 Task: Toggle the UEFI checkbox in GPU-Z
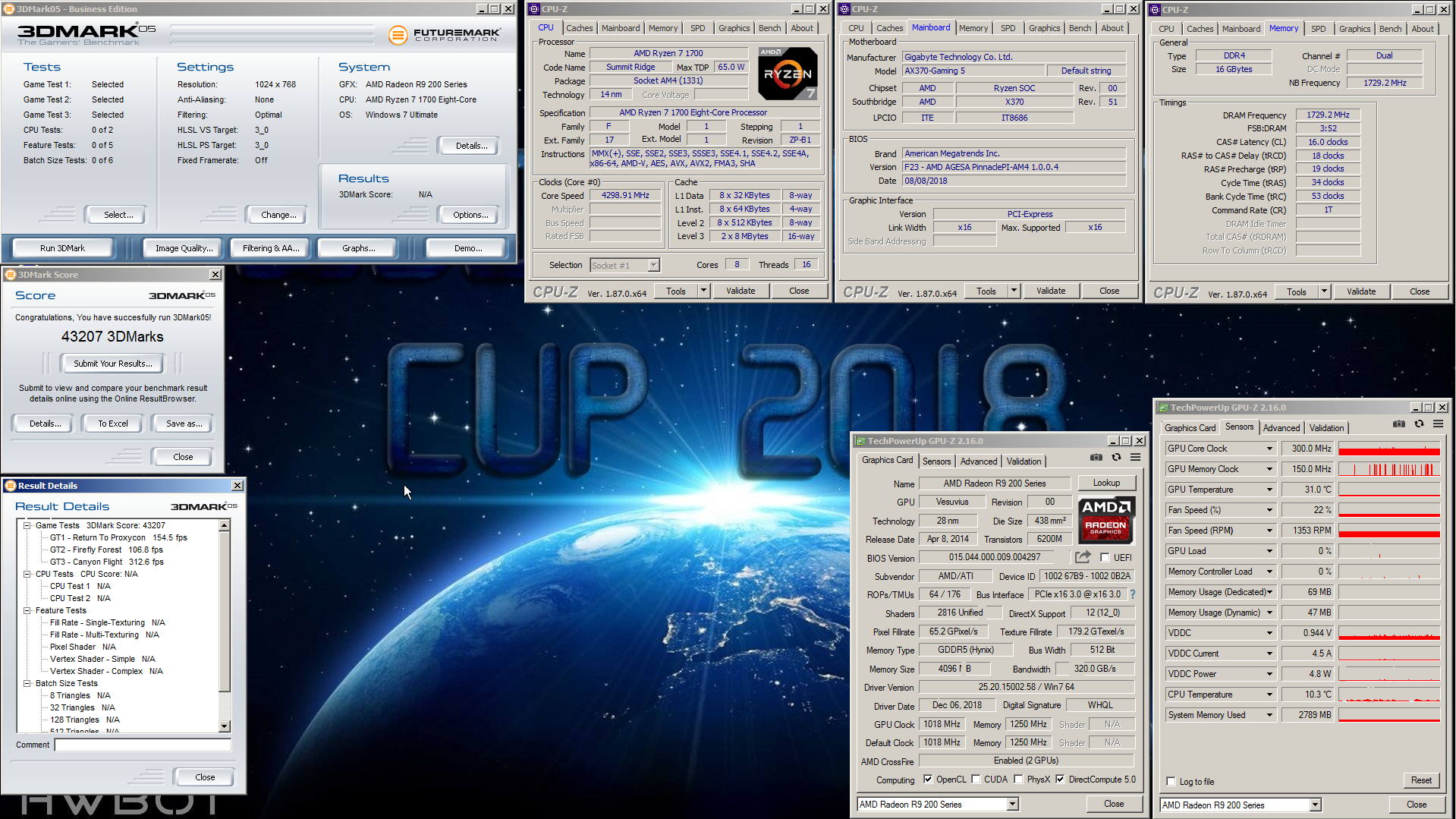pyautogui.click(x=1105, y=558)
